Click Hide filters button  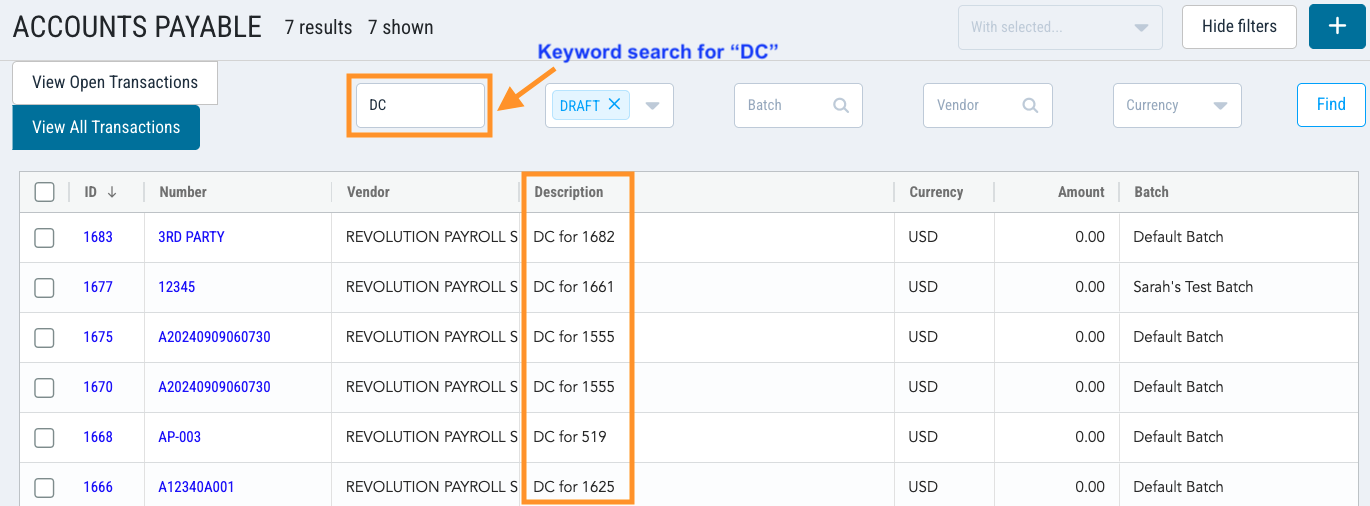tap(1239, 27)
